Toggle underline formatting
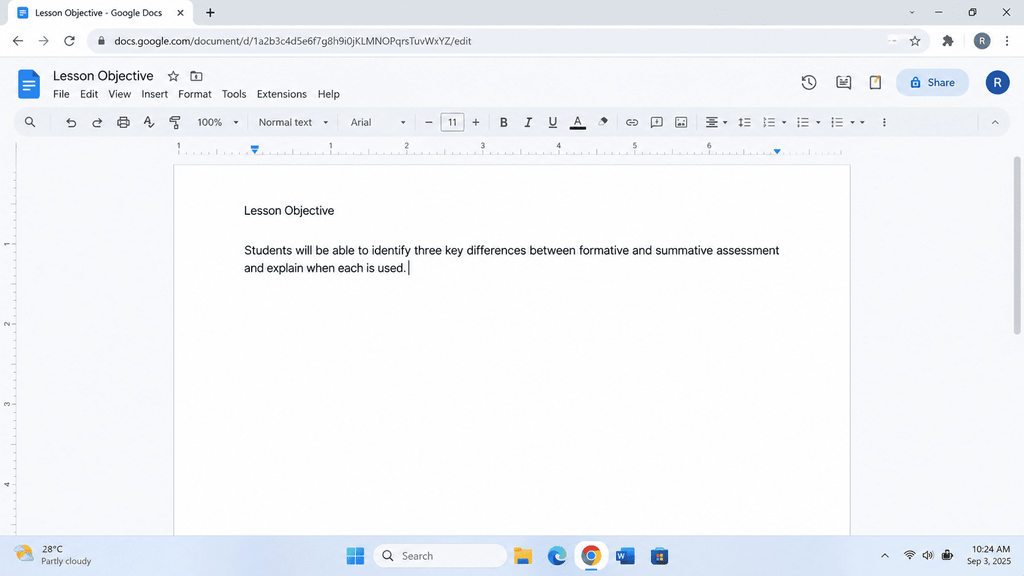 click(x=552, y=122)
